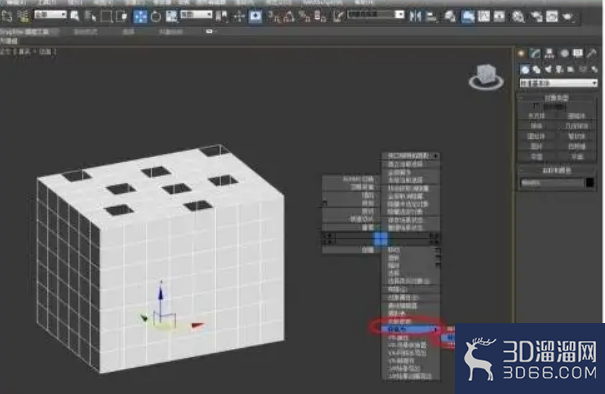Choose the Rectangular Selection Region tool

[x=106, y=16]
